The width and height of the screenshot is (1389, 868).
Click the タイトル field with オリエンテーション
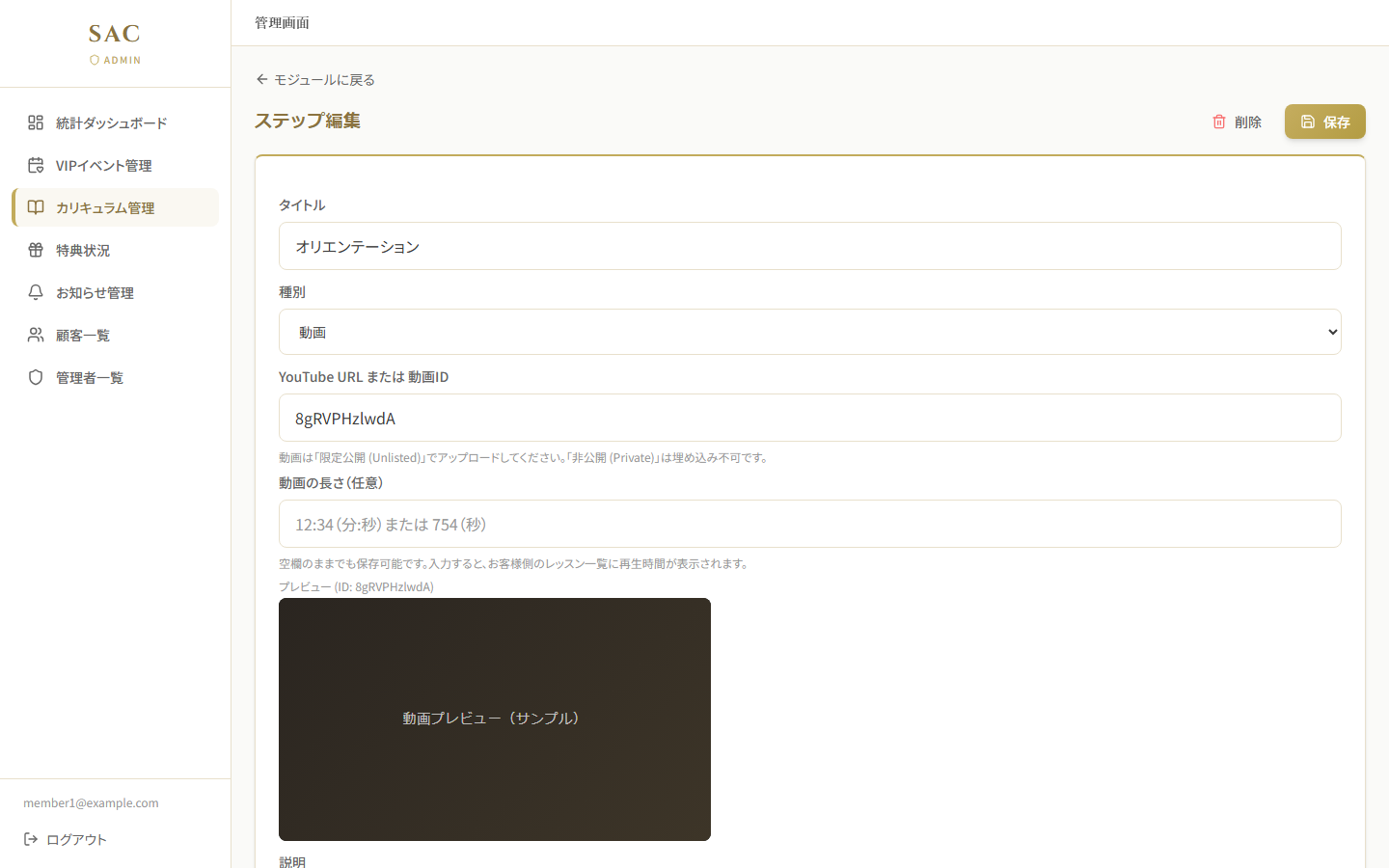[810, 246]
